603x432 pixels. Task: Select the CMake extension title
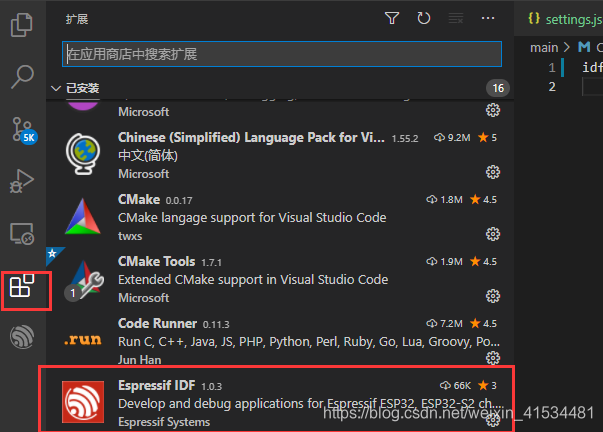139,199
